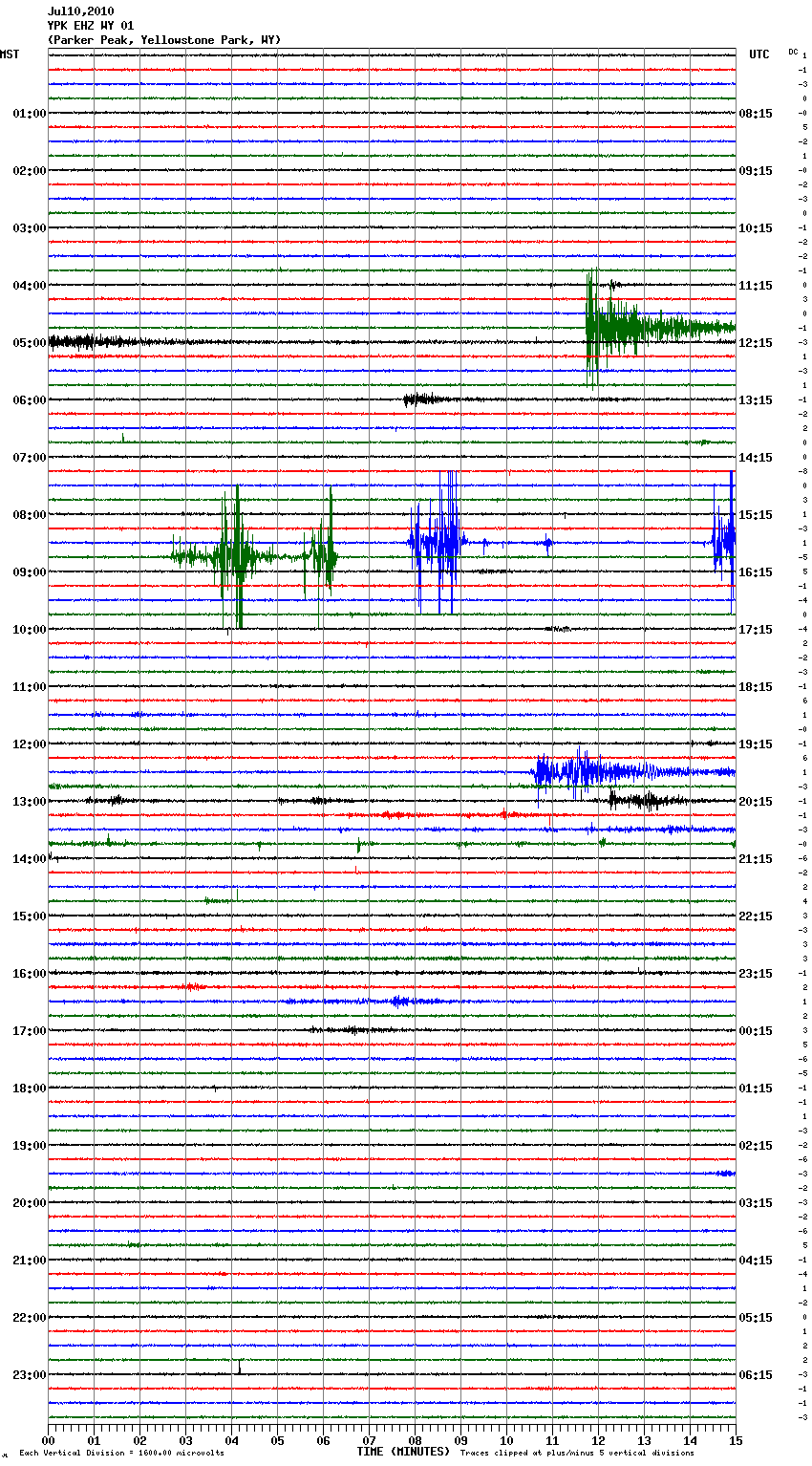Click the small black spike near minute 4 before 23:00

click(239, 1368)
